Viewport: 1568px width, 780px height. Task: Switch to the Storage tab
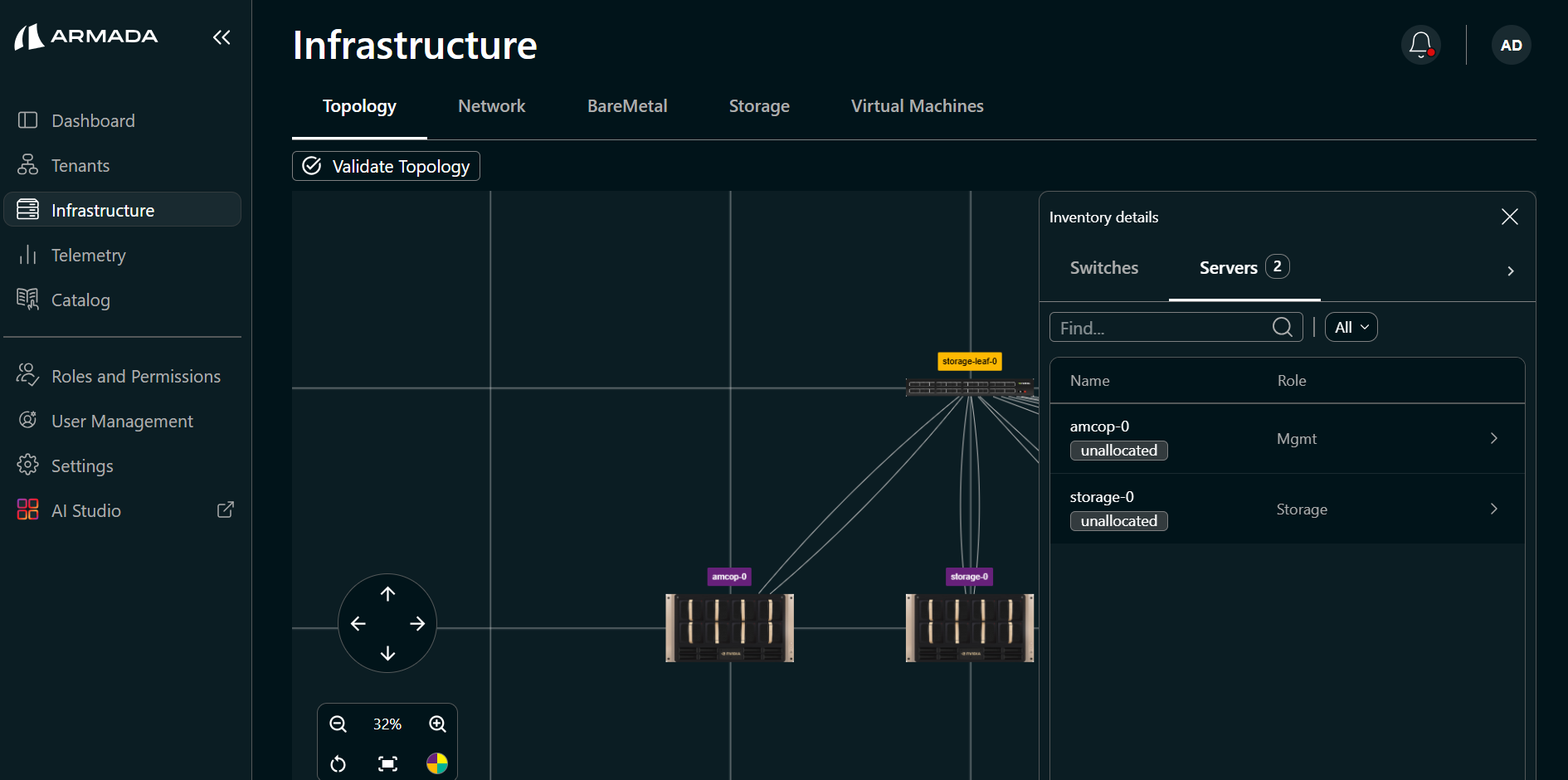coord(759,106)
